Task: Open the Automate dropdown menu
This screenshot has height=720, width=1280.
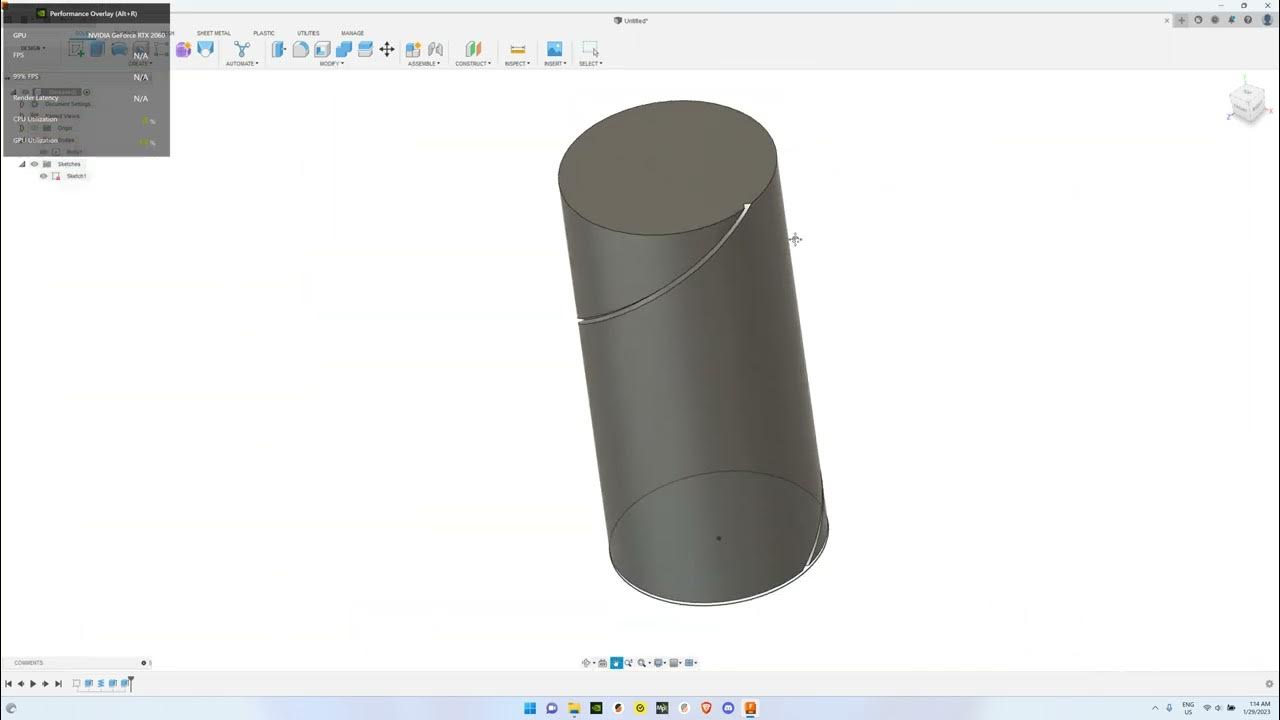Action: pos(242,64)
